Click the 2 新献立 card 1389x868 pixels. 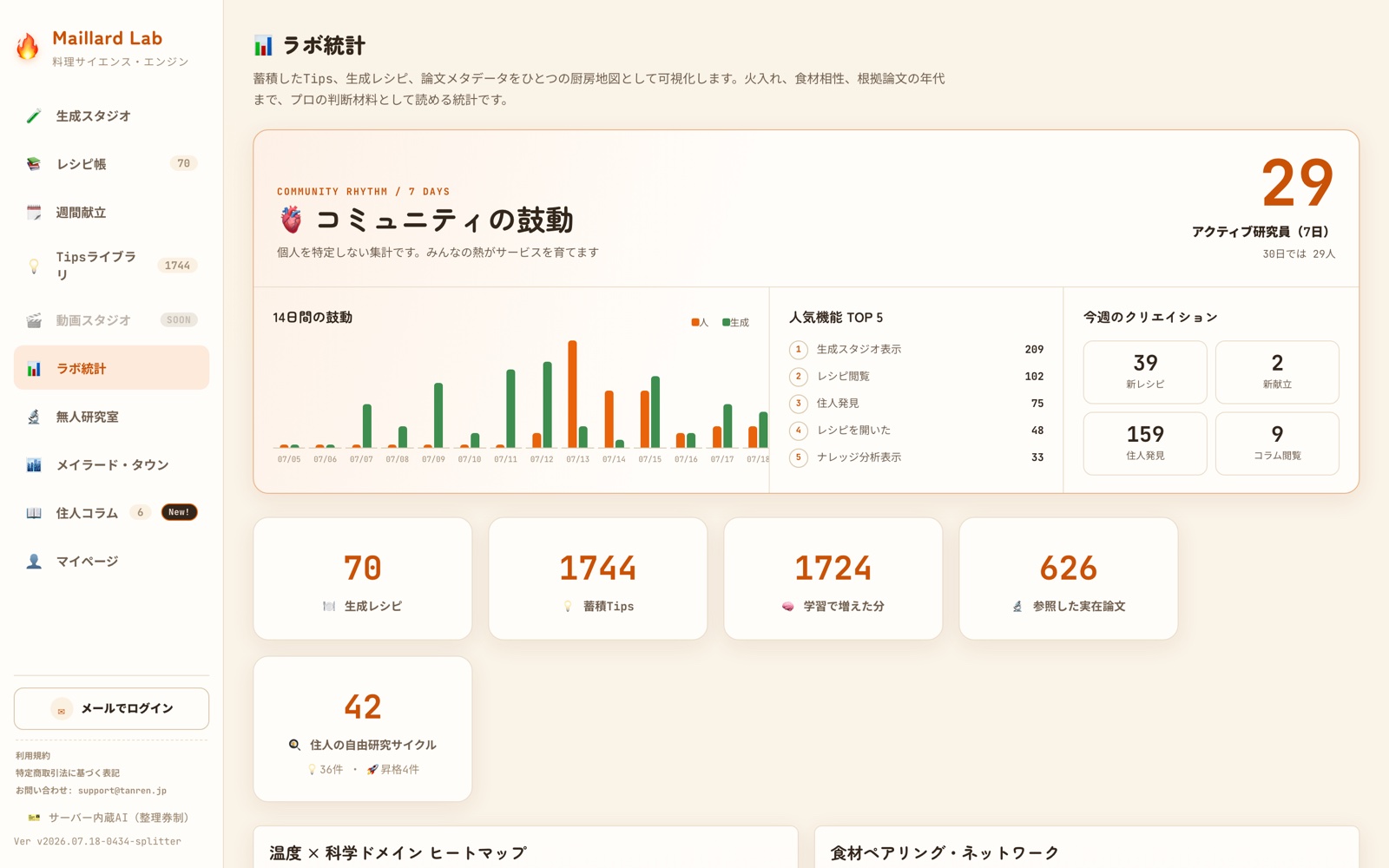pyautogui.click(x=1277, y=372)
